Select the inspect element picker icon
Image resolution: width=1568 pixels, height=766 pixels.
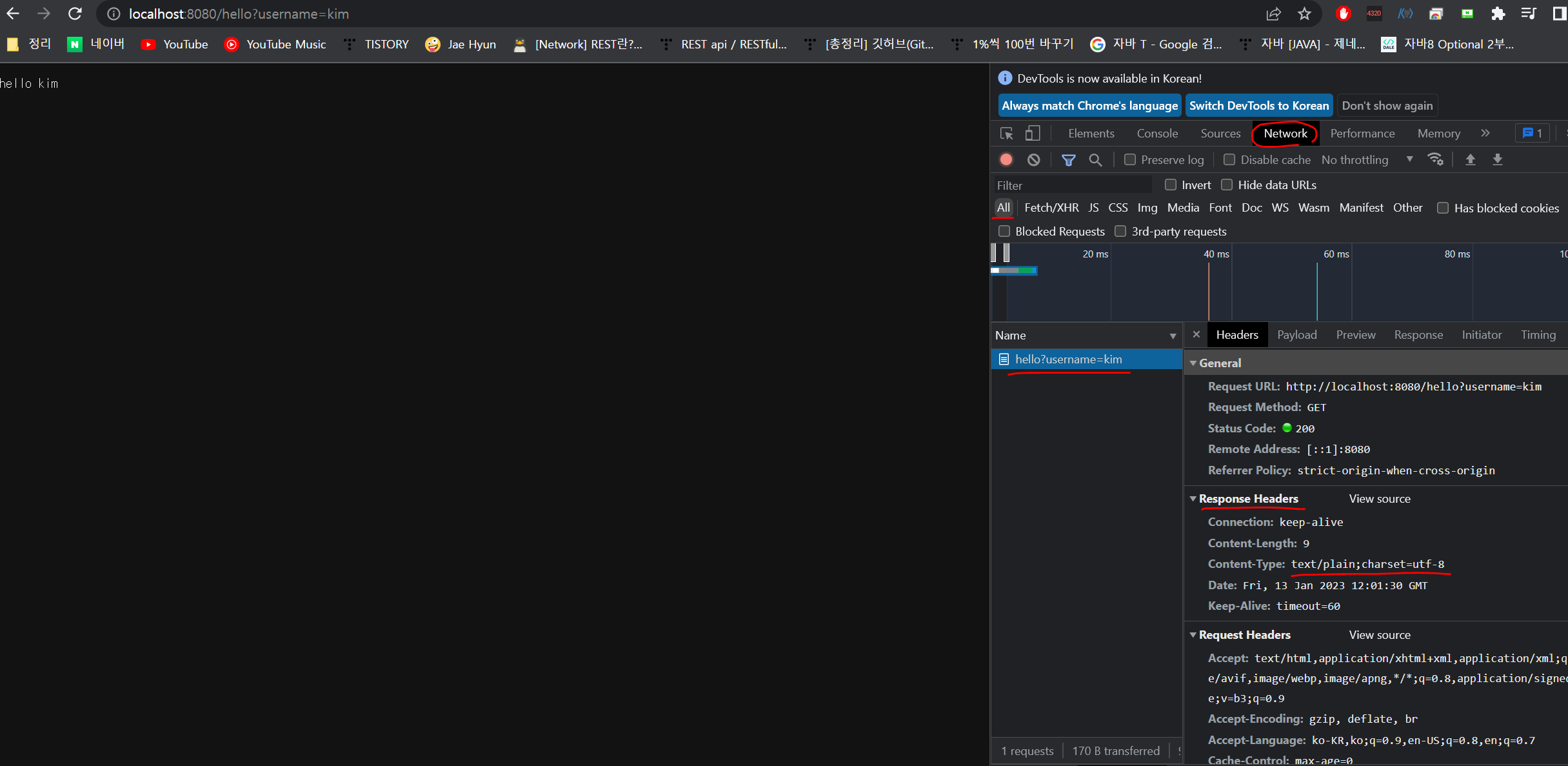pos(1006,134)
